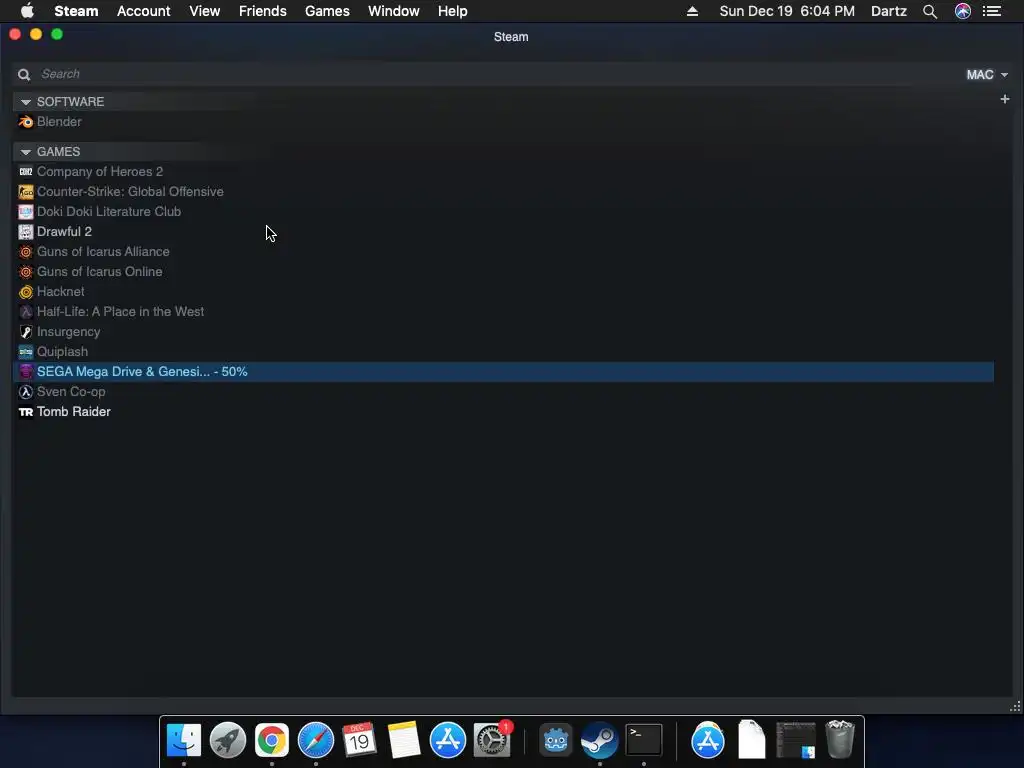Click the Insurgency game icon
Screen dimensions: 1024x768
click(x=25, y=332)
